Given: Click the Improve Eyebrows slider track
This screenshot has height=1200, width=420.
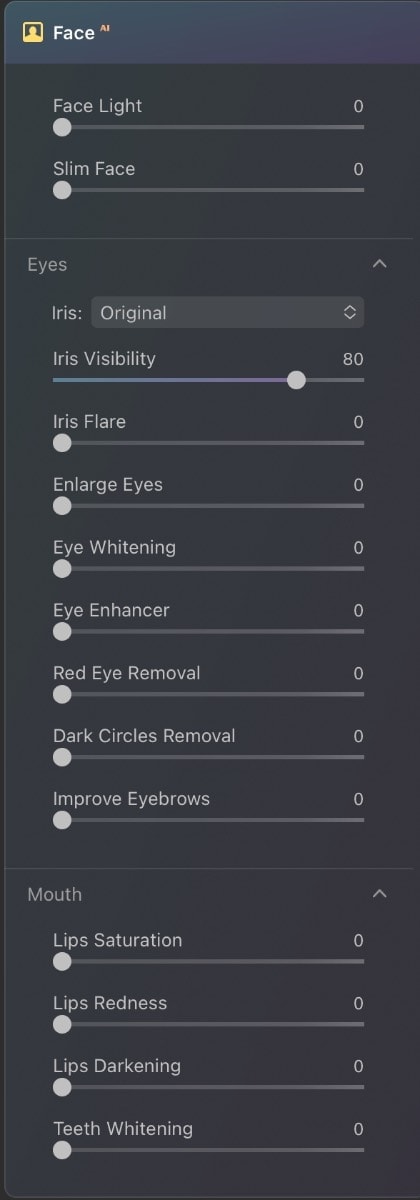Looking at the screenshot, I should [x=208, y=820].
